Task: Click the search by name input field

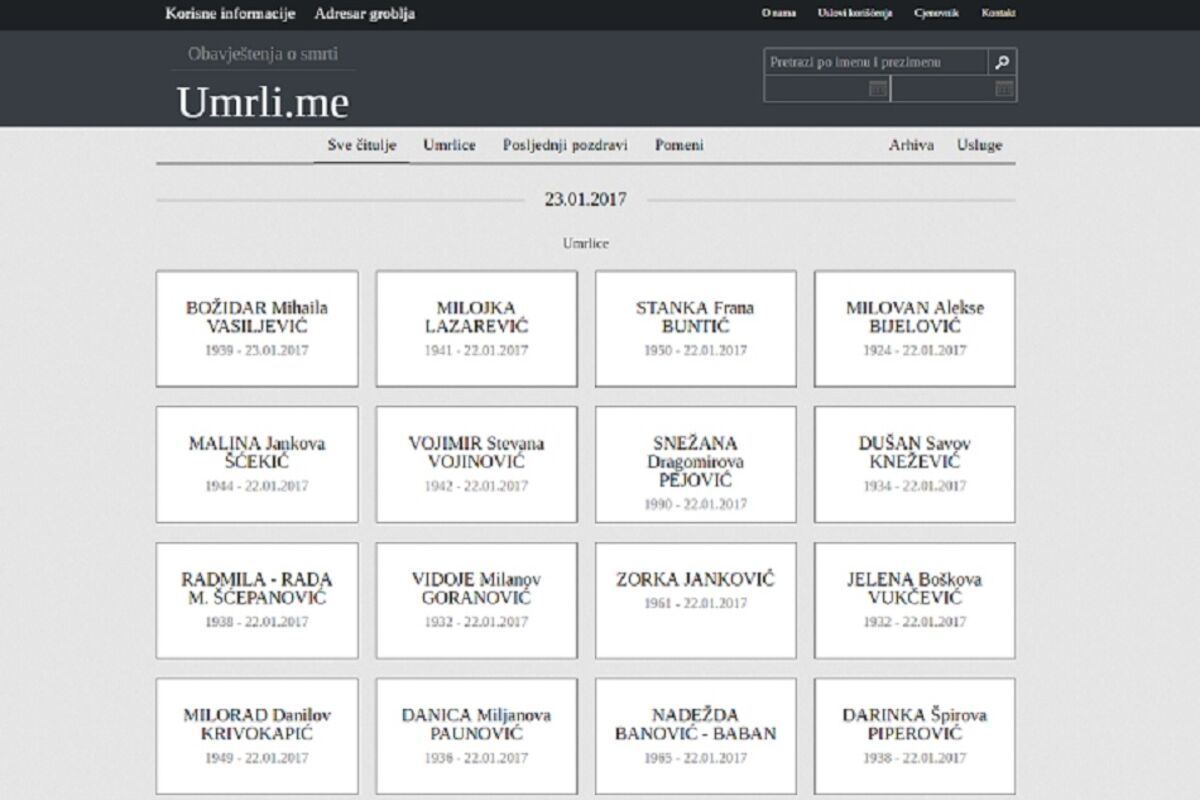Action: pos(876,62)
